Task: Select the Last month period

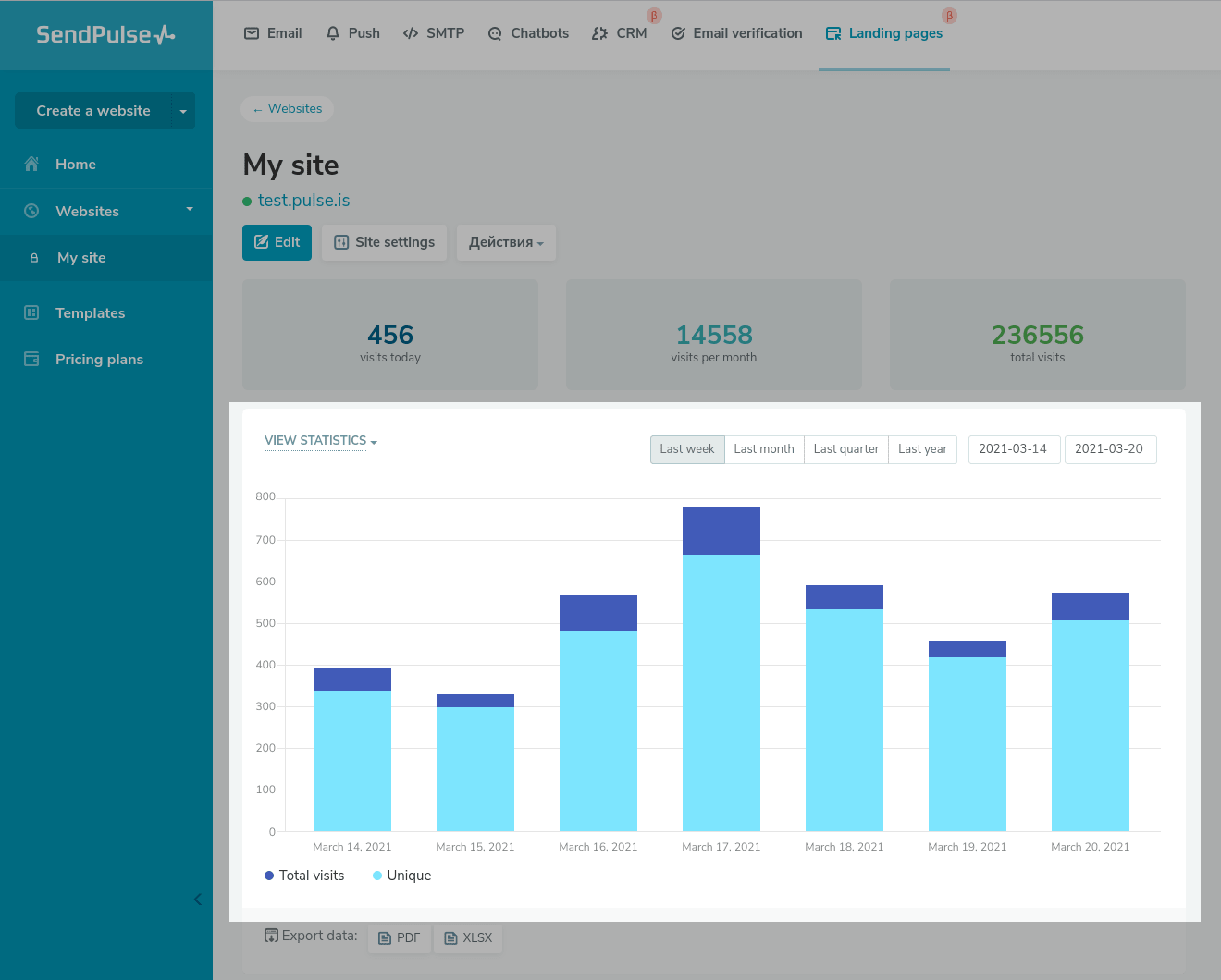Action: [x=764, y=449]
